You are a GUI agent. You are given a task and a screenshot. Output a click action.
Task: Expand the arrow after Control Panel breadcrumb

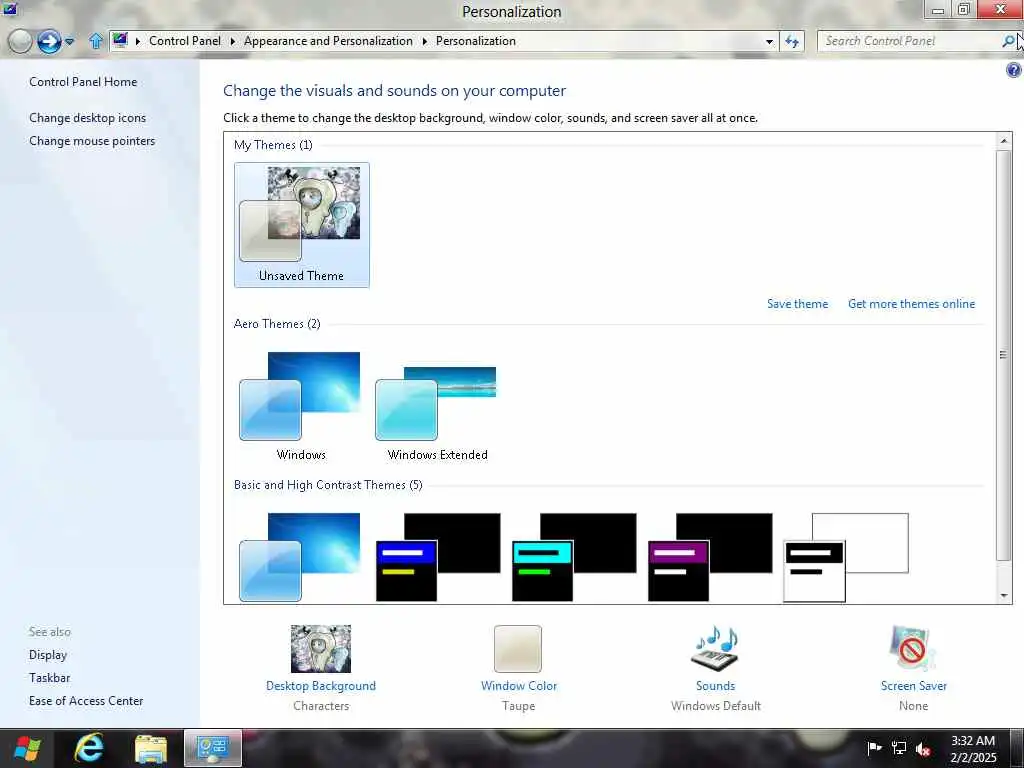tap(232, 41)
